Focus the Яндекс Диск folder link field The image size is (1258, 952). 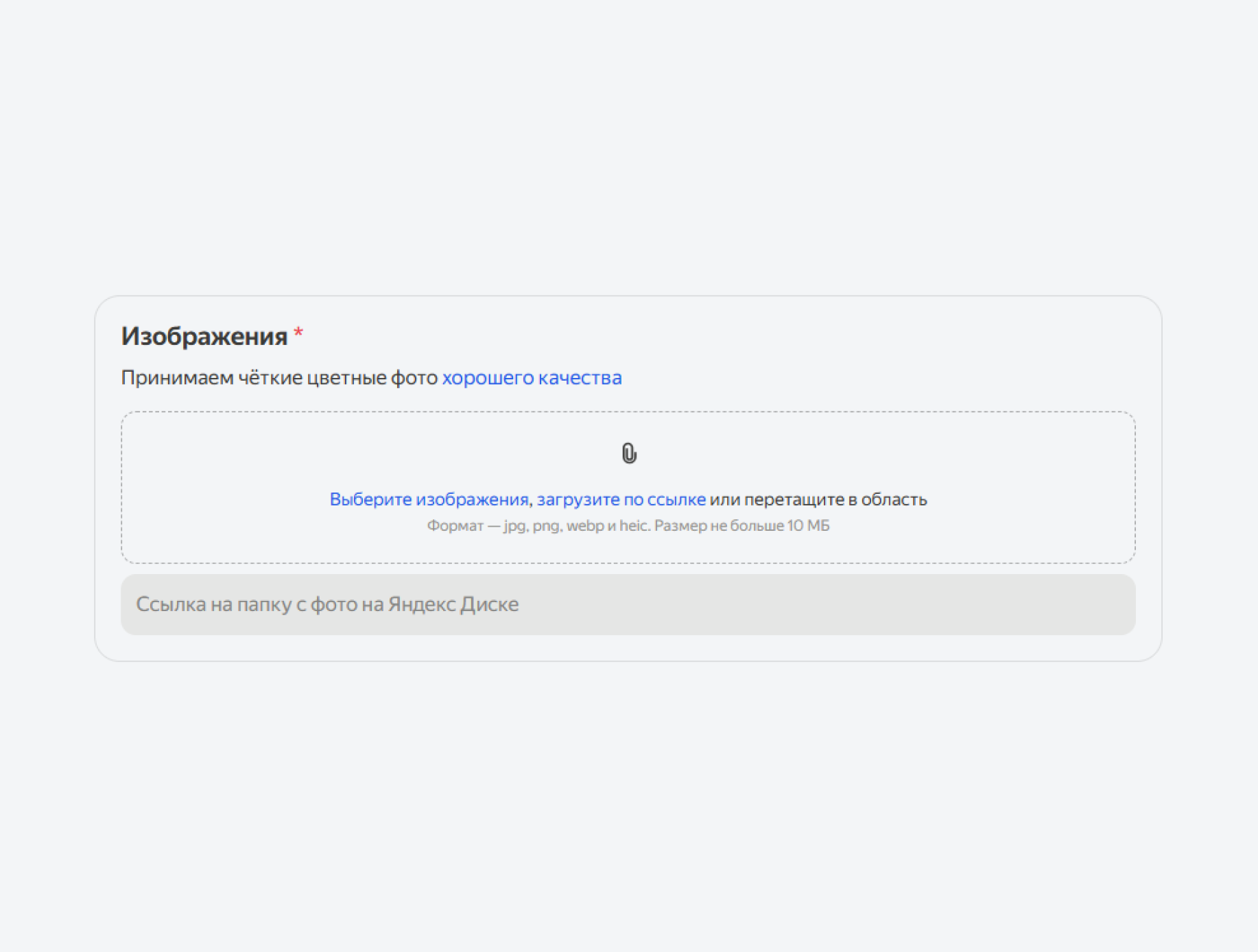tap(628, 604)
